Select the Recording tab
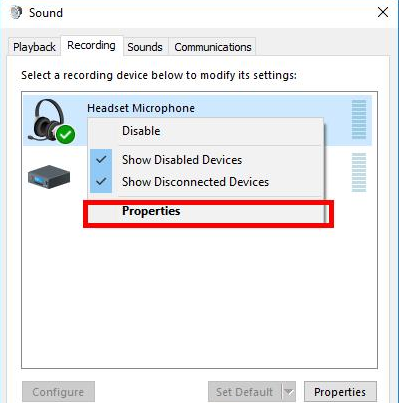 91,45
